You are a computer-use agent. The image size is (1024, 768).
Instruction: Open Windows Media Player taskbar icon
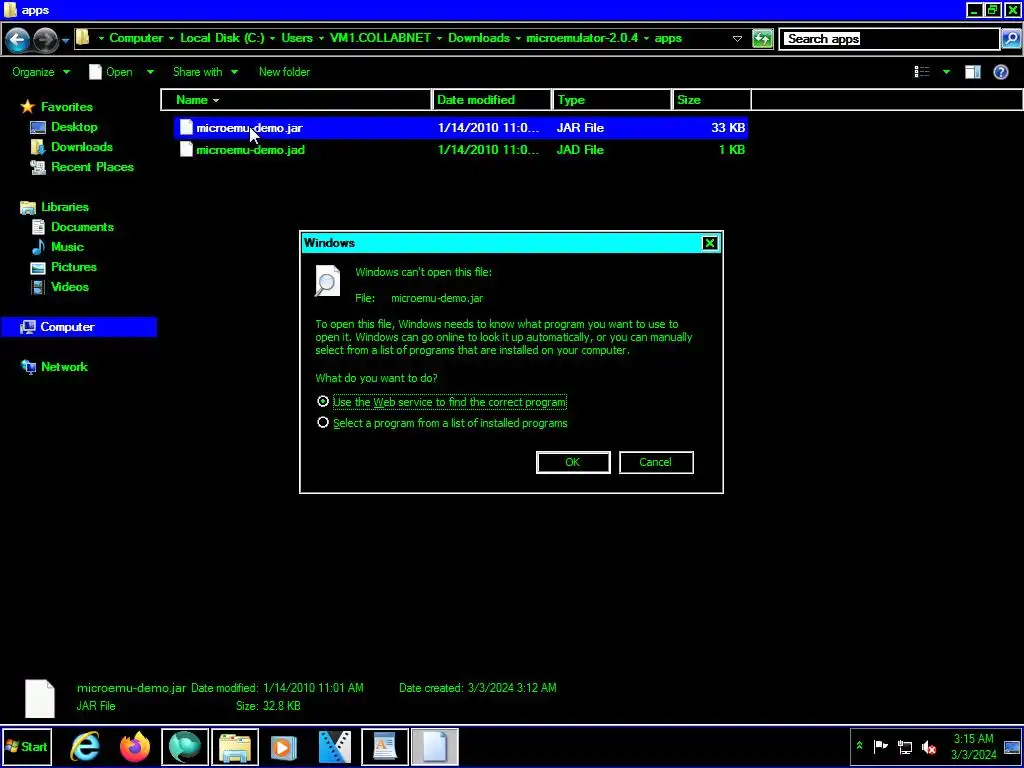pos(283,747)
